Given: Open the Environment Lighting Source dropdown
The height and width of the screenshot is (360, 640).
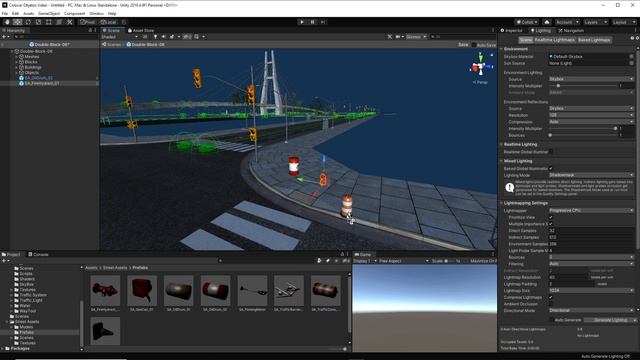Looking at the screenshot, I should 591,79.
